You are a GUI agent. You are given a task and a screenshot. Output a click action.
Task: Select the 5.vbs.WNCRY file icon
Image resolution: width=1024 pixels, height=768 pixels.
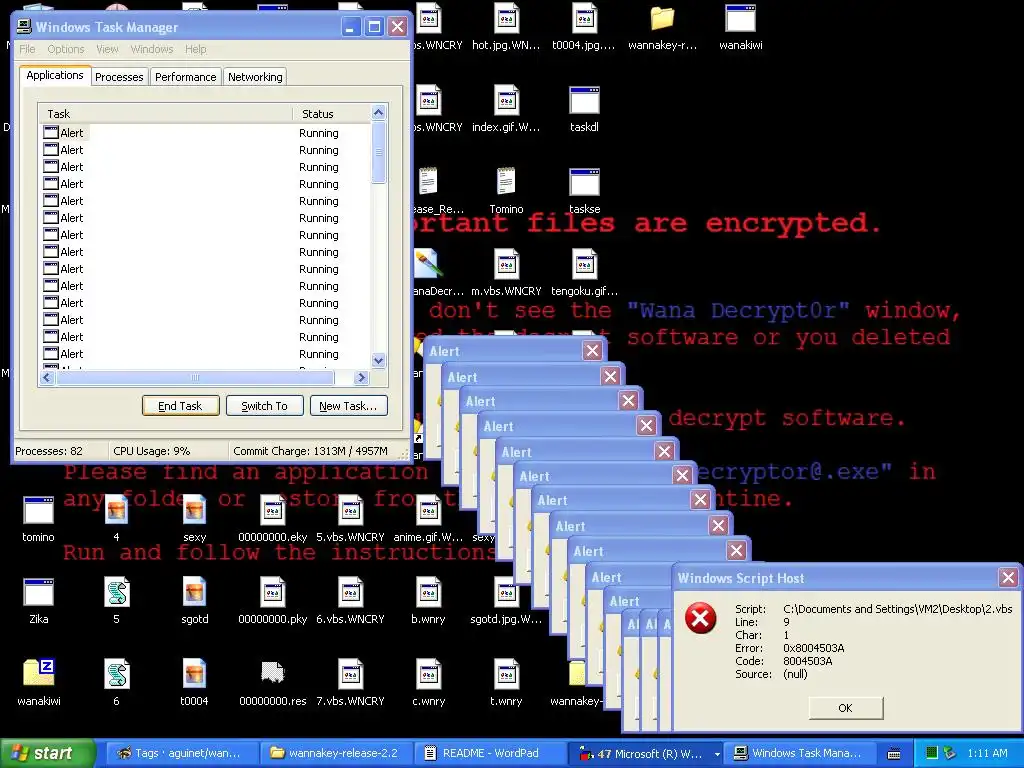pyautogui.click(x=350, y=511)
